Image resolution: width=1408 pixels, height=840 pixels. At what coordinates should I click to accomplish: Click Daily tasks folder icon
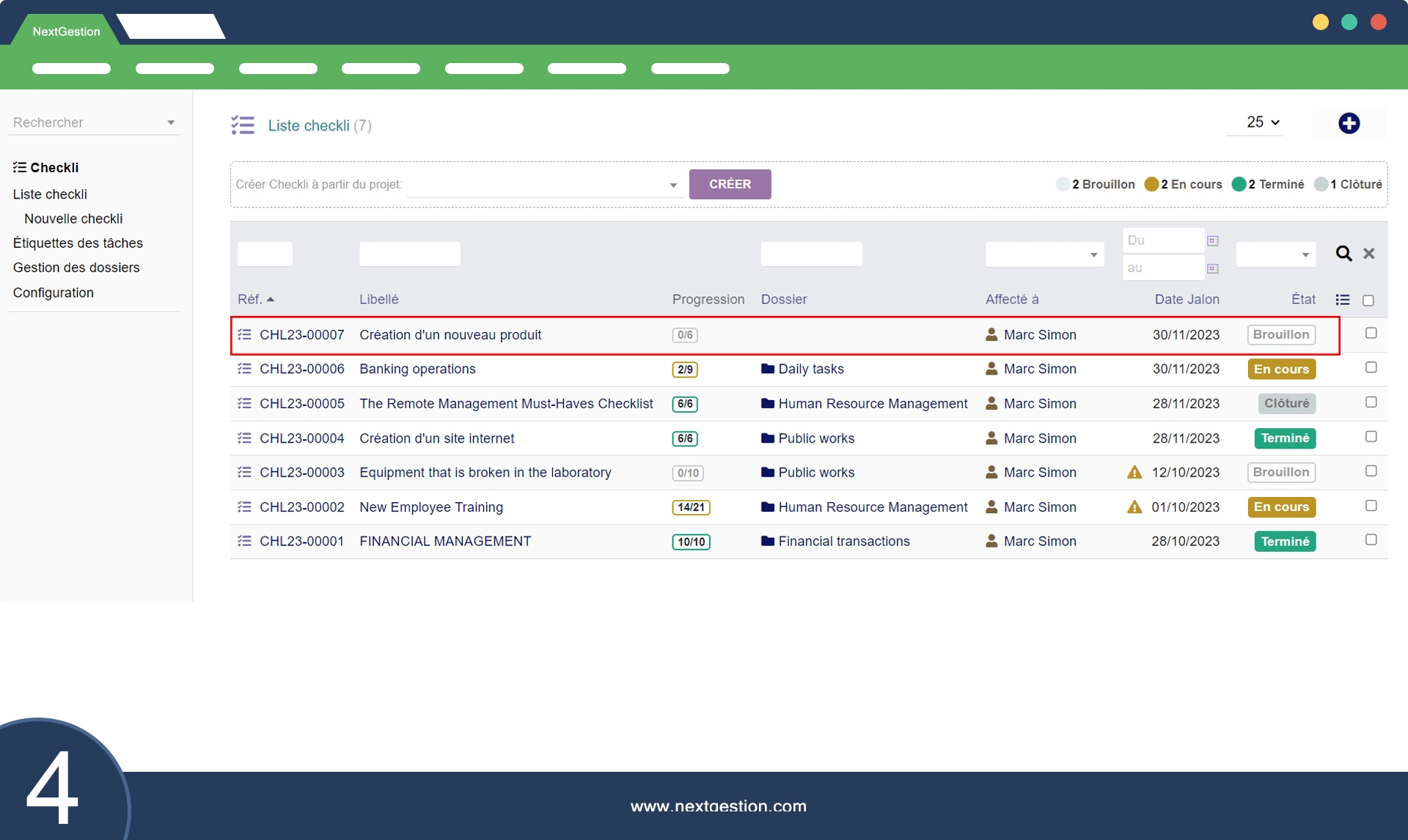(x=767, y=369)
